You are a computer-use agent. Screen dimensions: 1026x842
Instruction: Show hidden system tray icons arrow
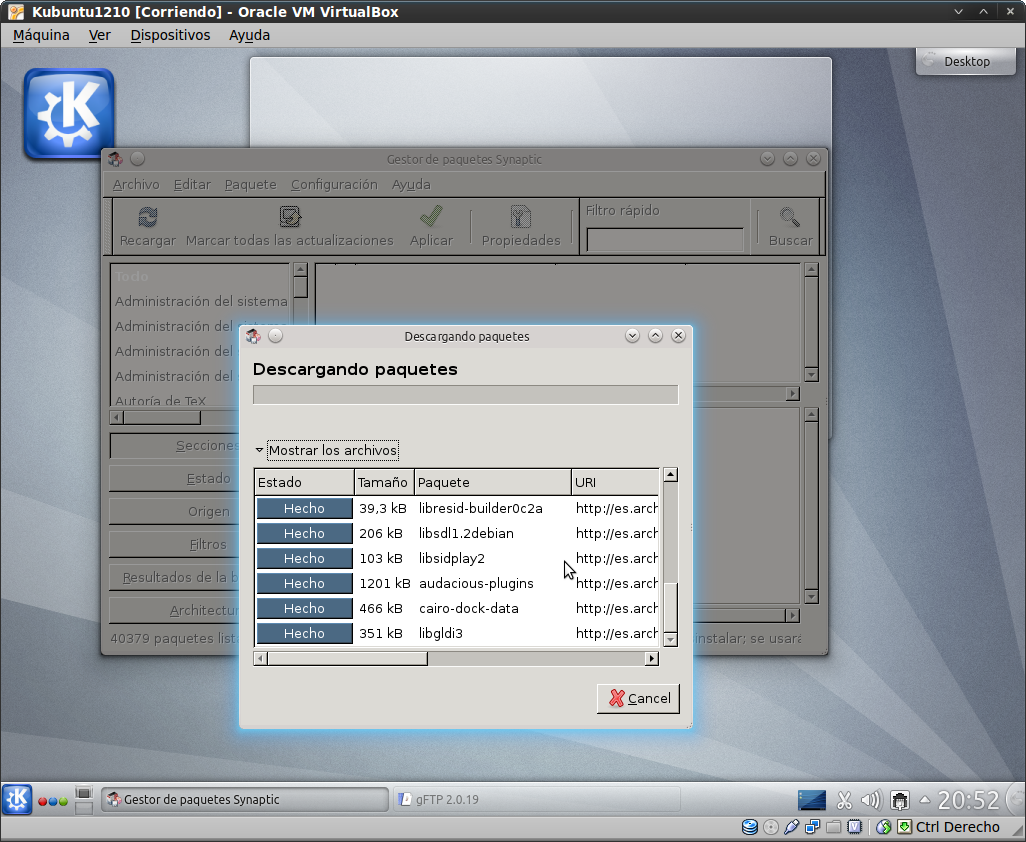925,800
